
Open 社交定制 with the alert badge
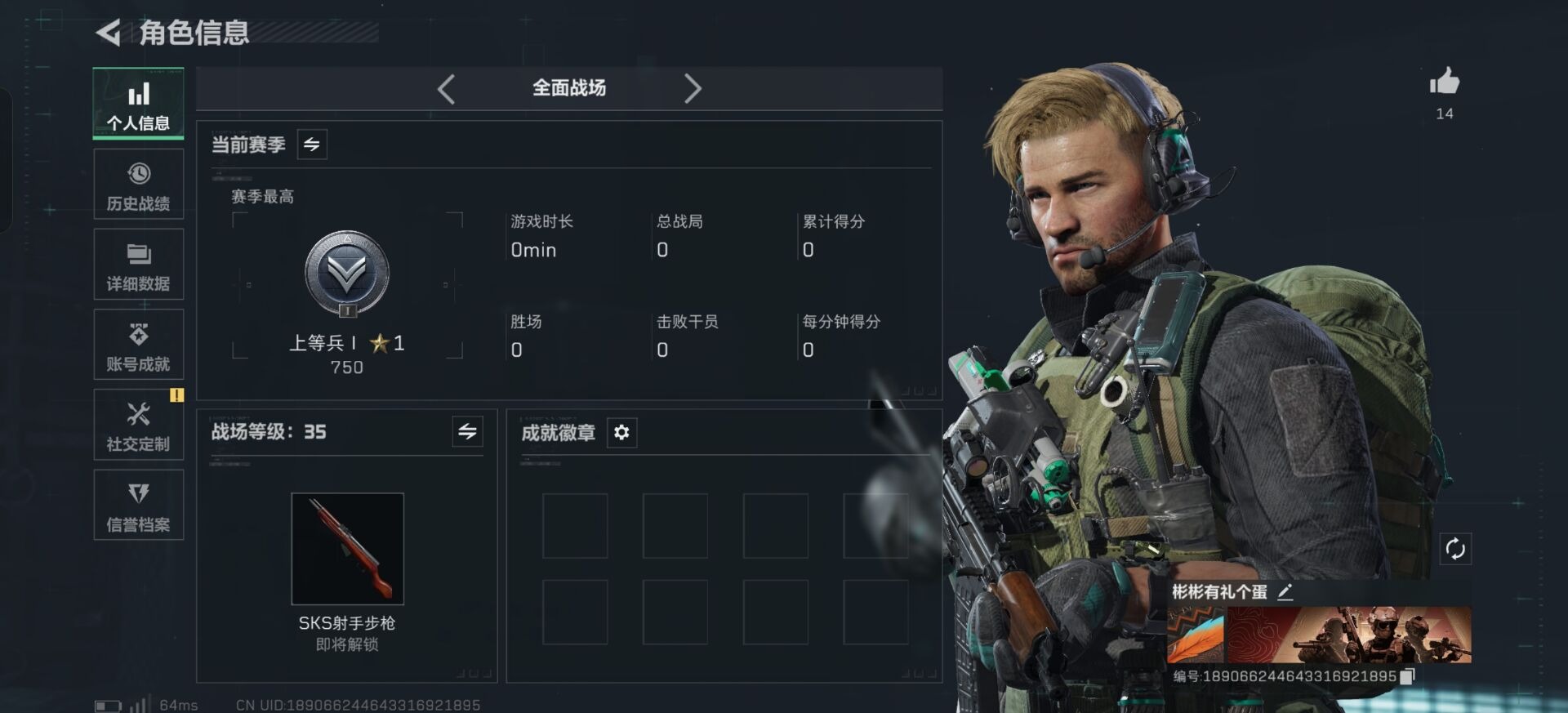tap(138, 425)
